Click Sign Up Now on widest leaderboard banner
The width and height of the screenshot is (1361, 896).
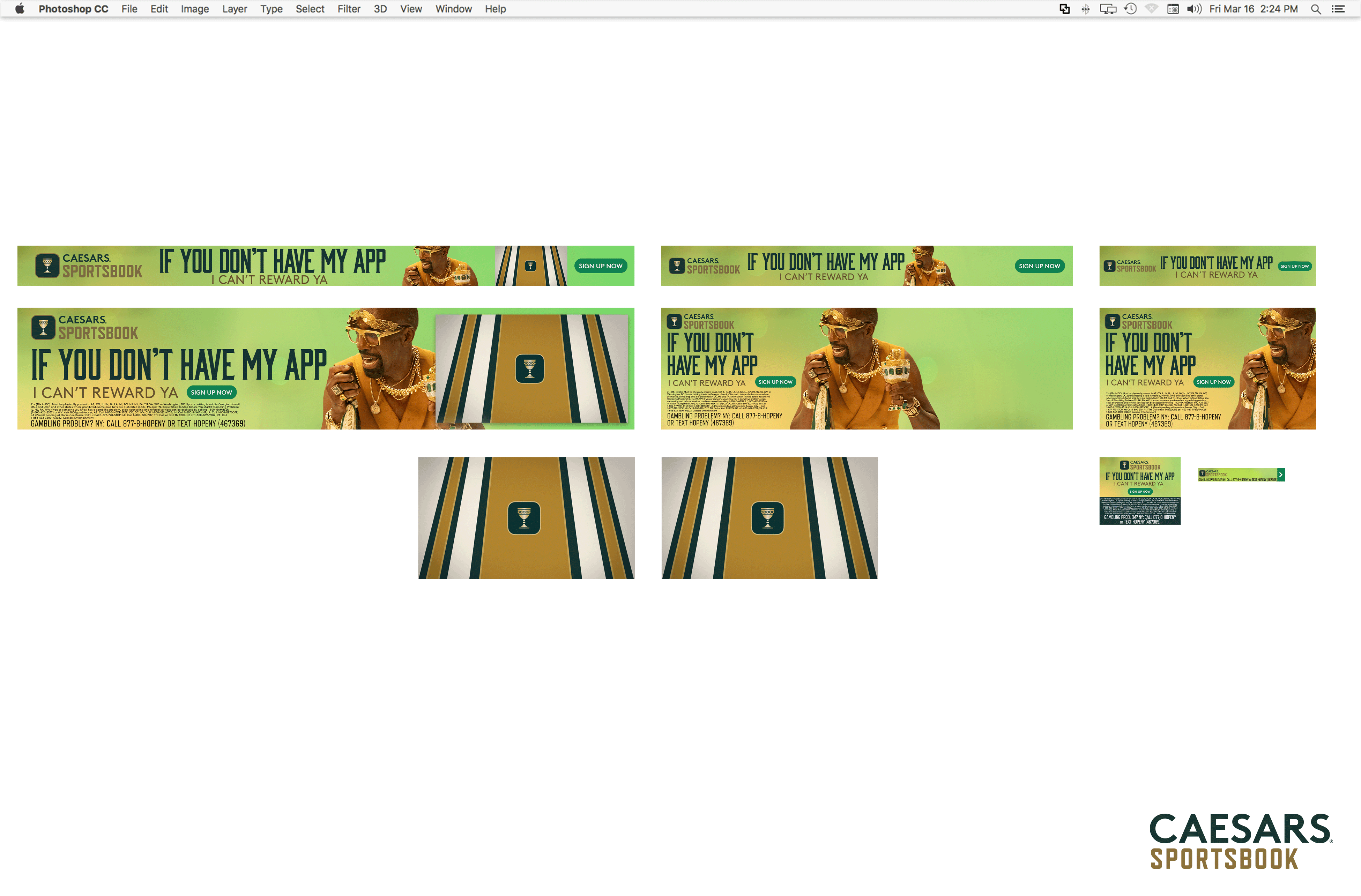(601, 266)
